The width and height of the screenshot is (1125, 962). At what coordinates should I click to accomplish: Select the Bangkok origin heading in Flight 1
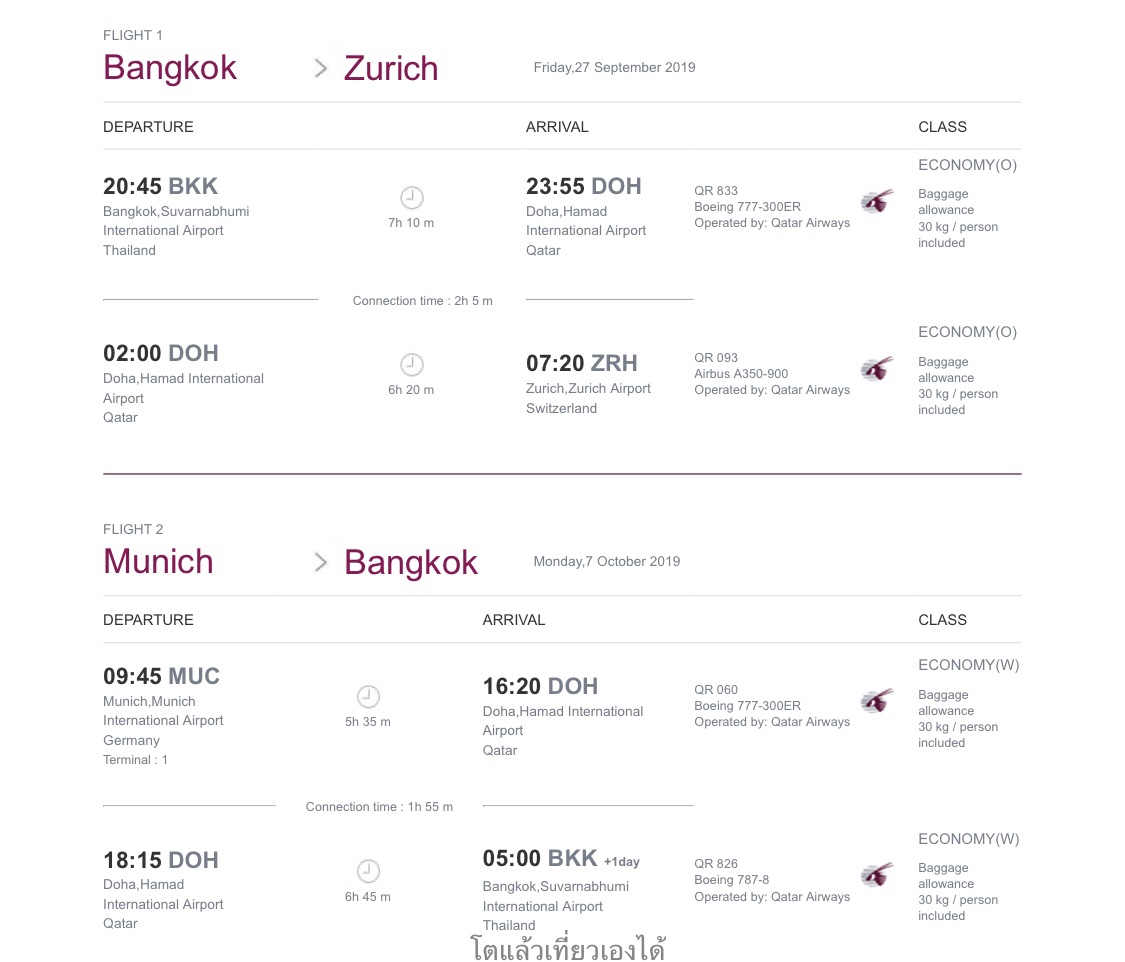click(x=170, y=68)
